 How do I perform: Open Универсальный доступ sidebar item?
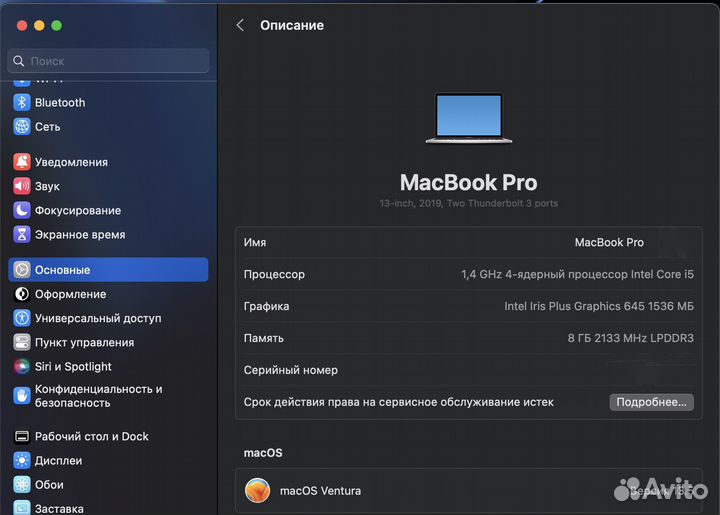pos(108,318)
